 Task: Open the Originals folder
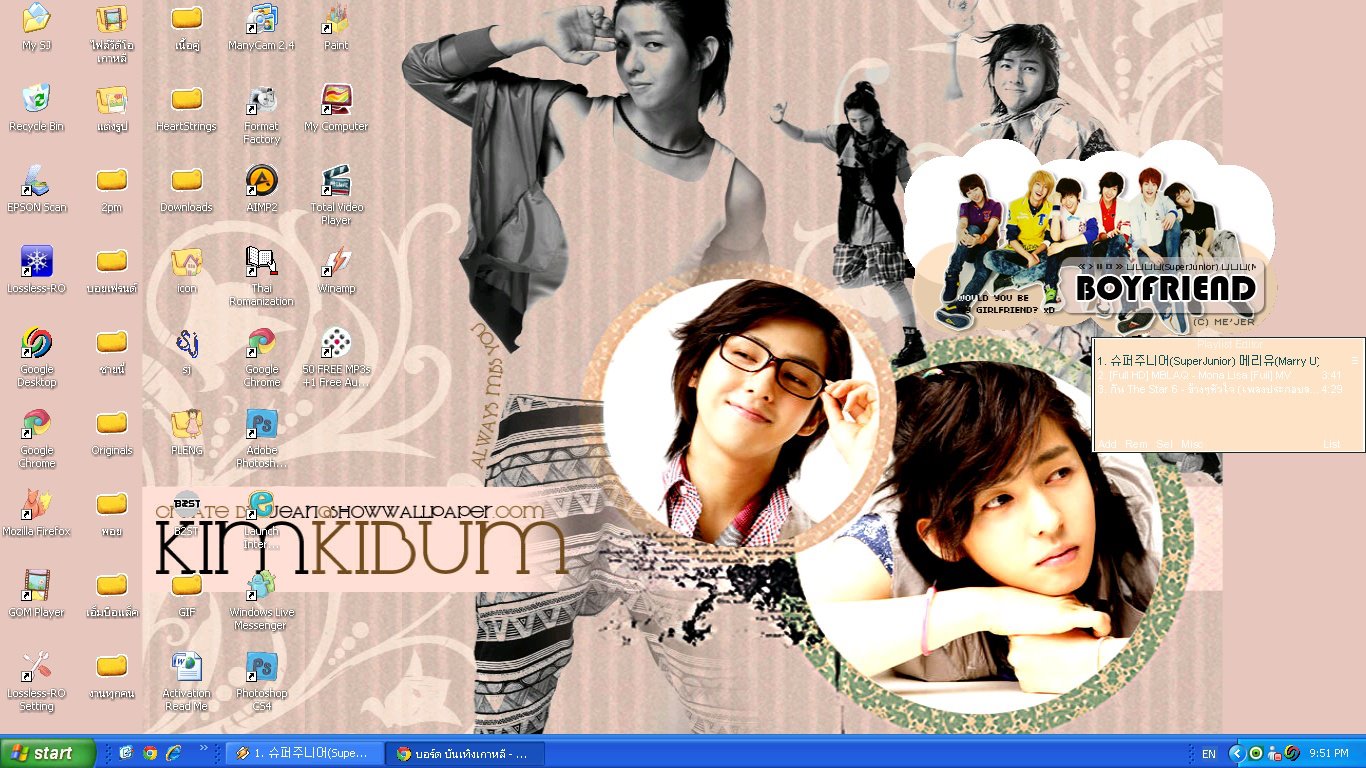click(112, 432)
